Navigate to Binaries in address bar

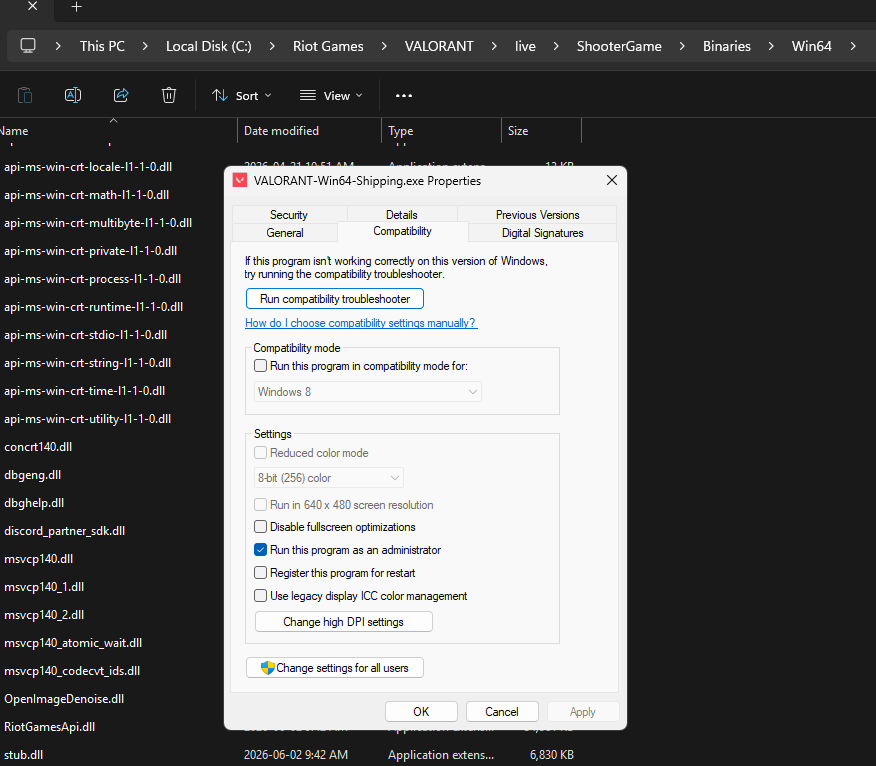726,46
